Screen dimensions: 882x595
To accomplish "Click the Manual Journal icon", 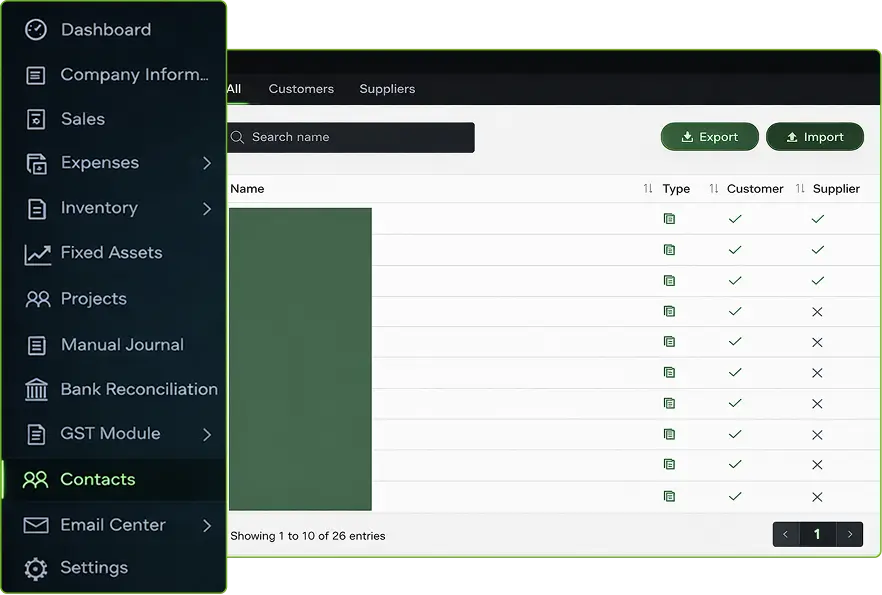I will [36, 345].
